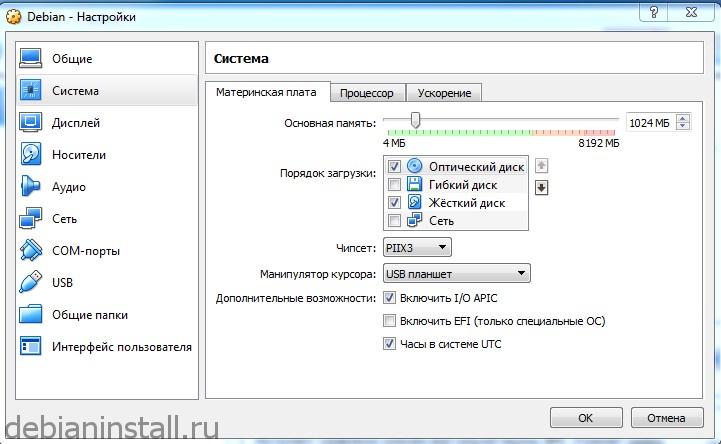
Task: Click the optical disc icon in boot order
Action: pyautogui.click(x=414, y=166)
